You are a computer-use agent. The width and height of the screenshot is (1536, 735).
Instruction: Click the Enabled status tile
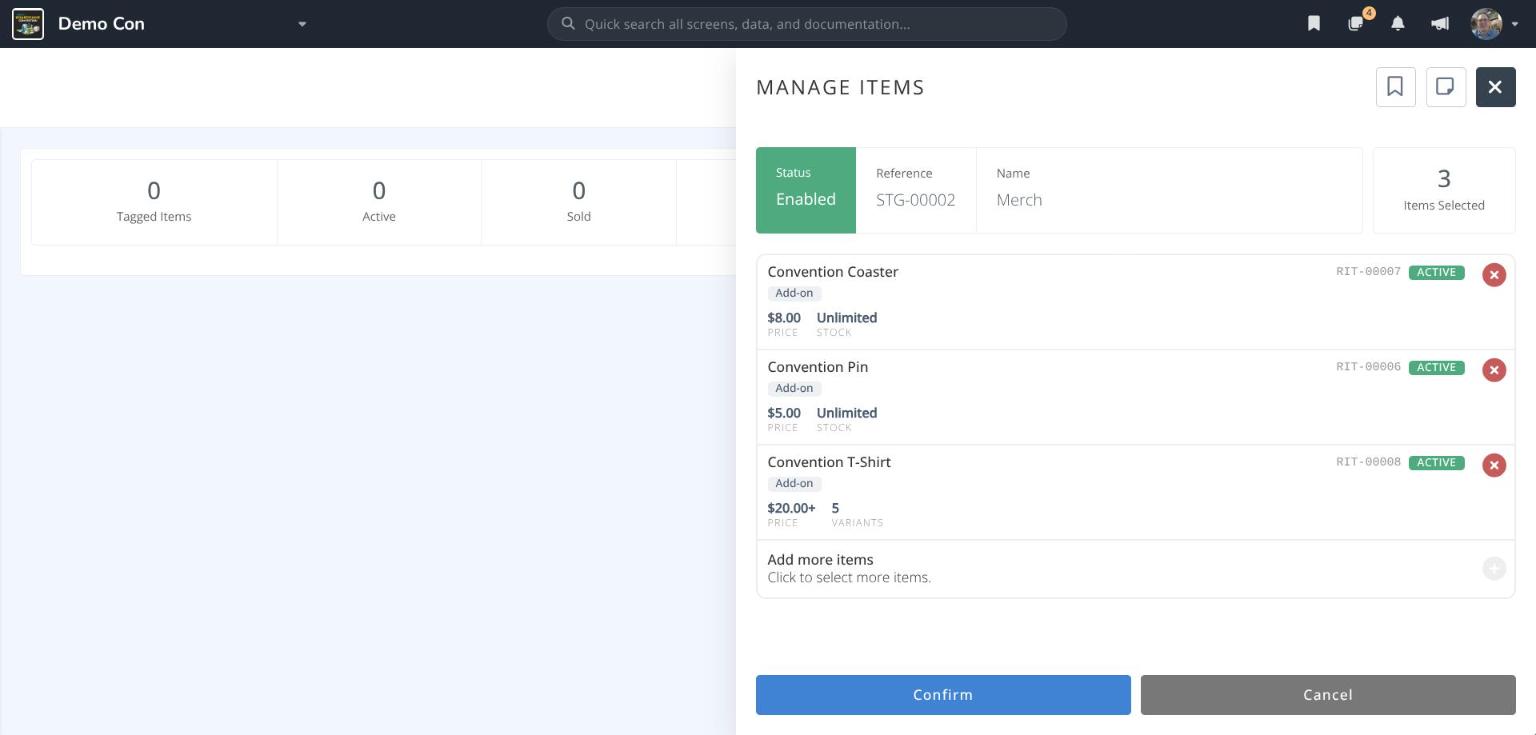pyautogui.click(x=806, y=190)
